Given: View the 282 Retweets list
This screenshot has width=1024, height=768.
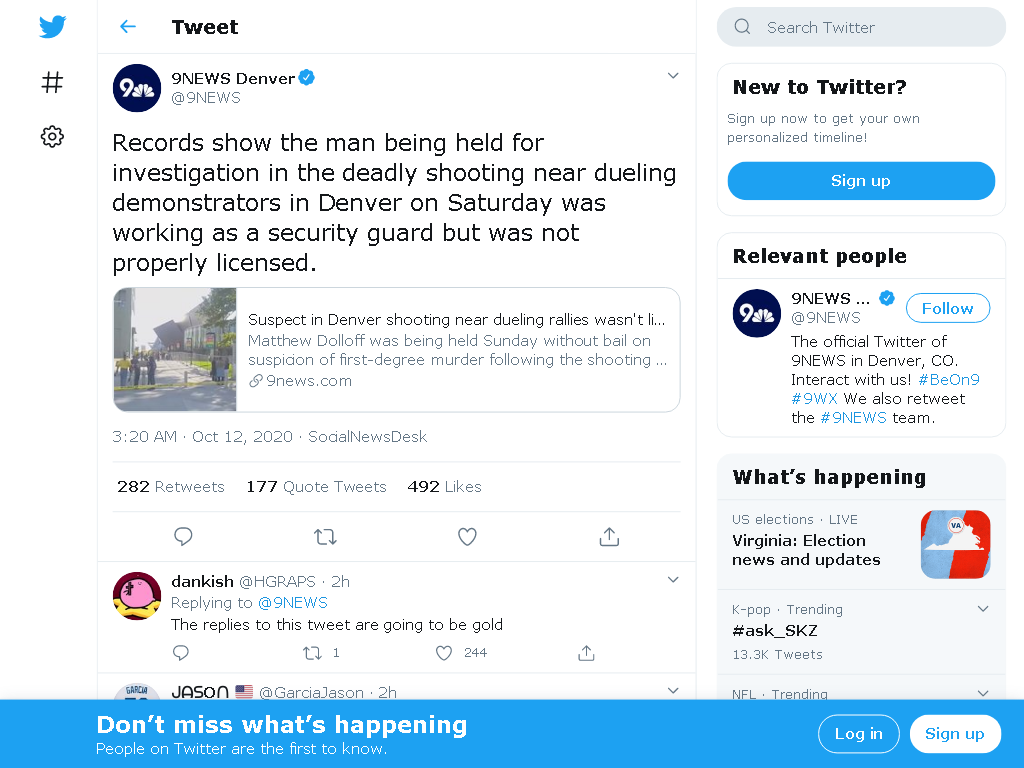Looking at the screenshot, I should (x=170, y=487).
